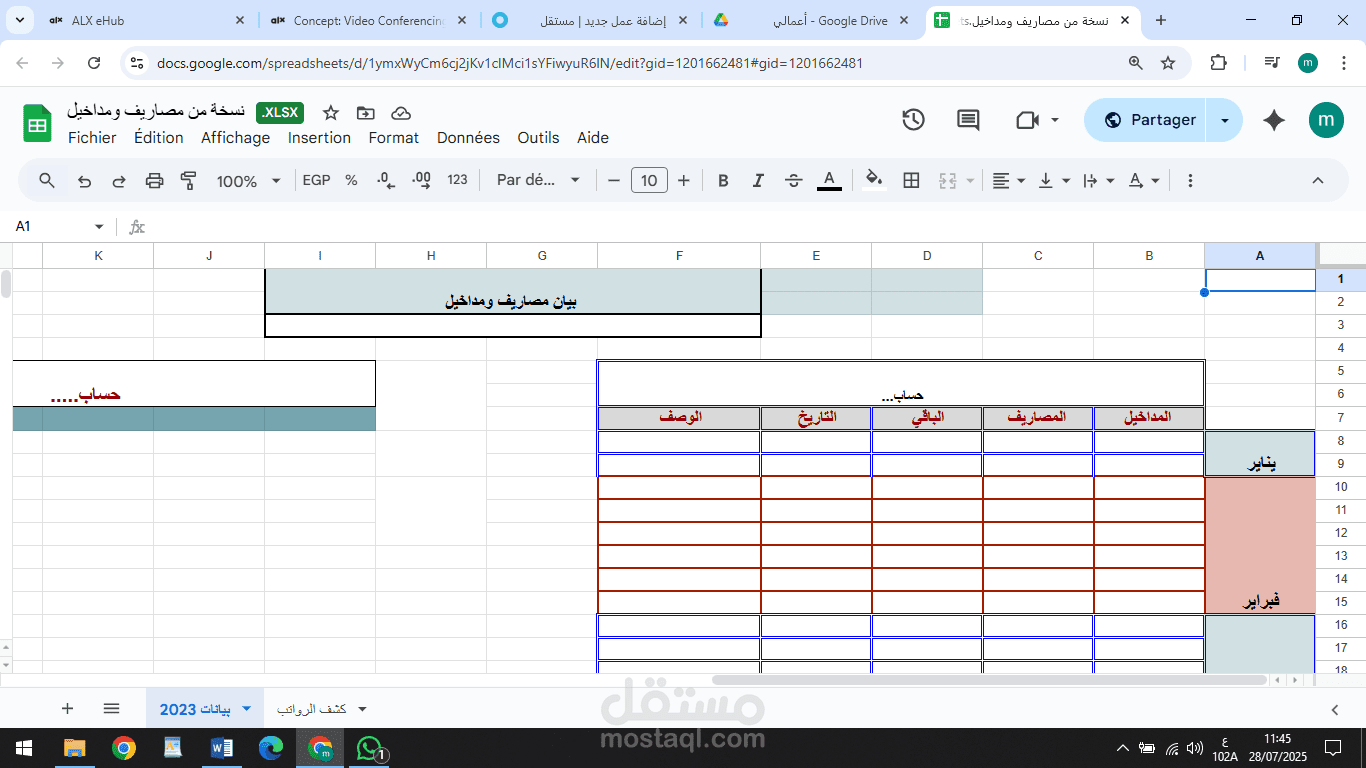Click the Partager button

pyautogui.click(x=1146, y=120)
